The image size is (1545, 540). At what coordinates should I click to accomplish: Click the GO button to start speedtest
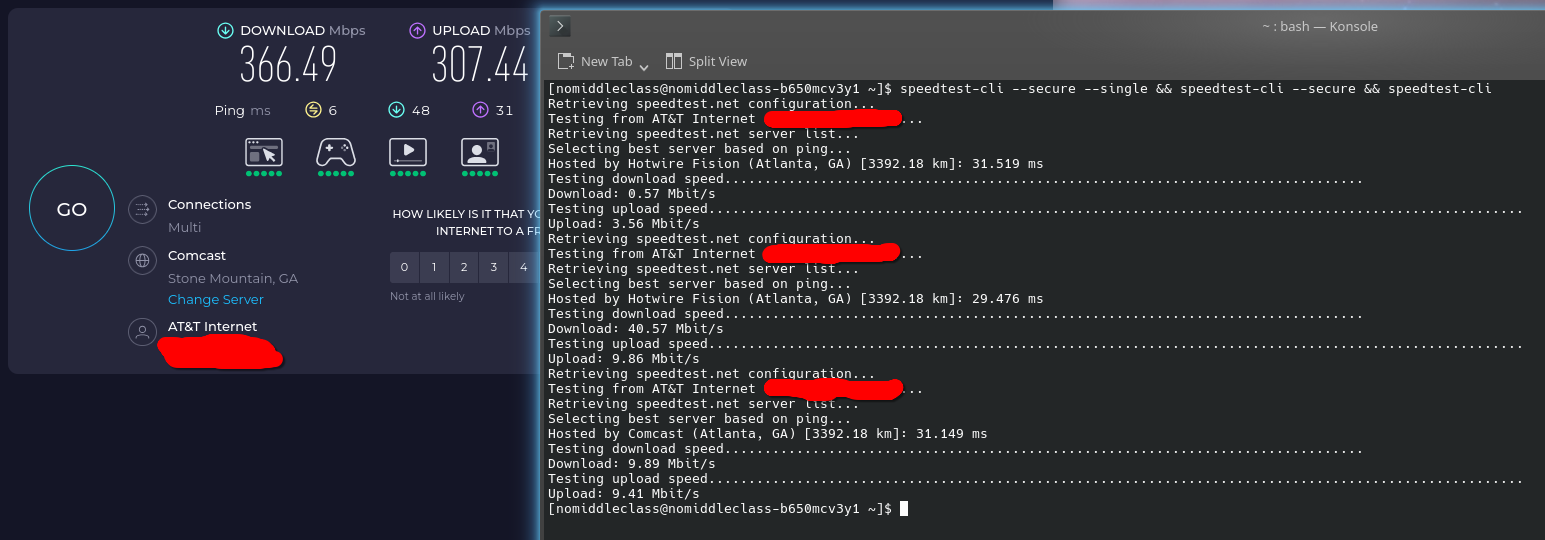[x=72, y=209]
